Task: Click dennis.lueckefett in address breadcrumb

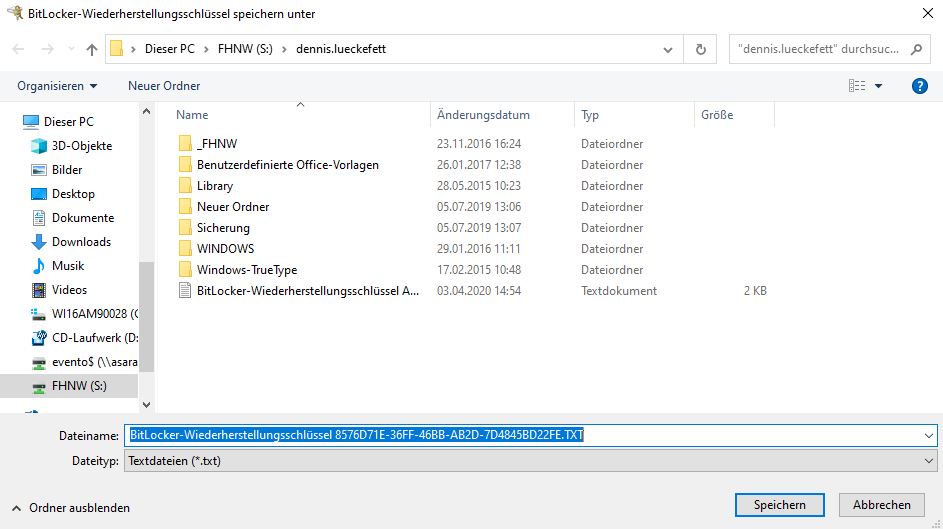Action: click(341, 49)
